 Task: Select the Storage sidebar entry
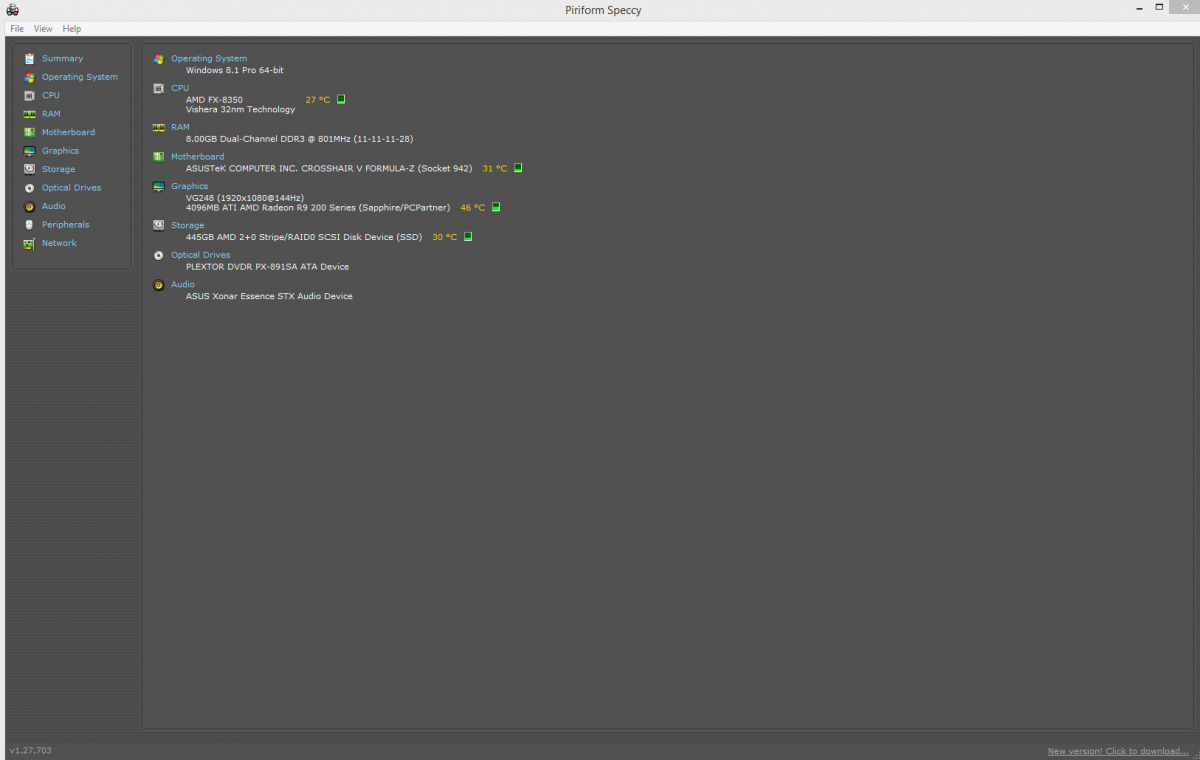[58, 169]
